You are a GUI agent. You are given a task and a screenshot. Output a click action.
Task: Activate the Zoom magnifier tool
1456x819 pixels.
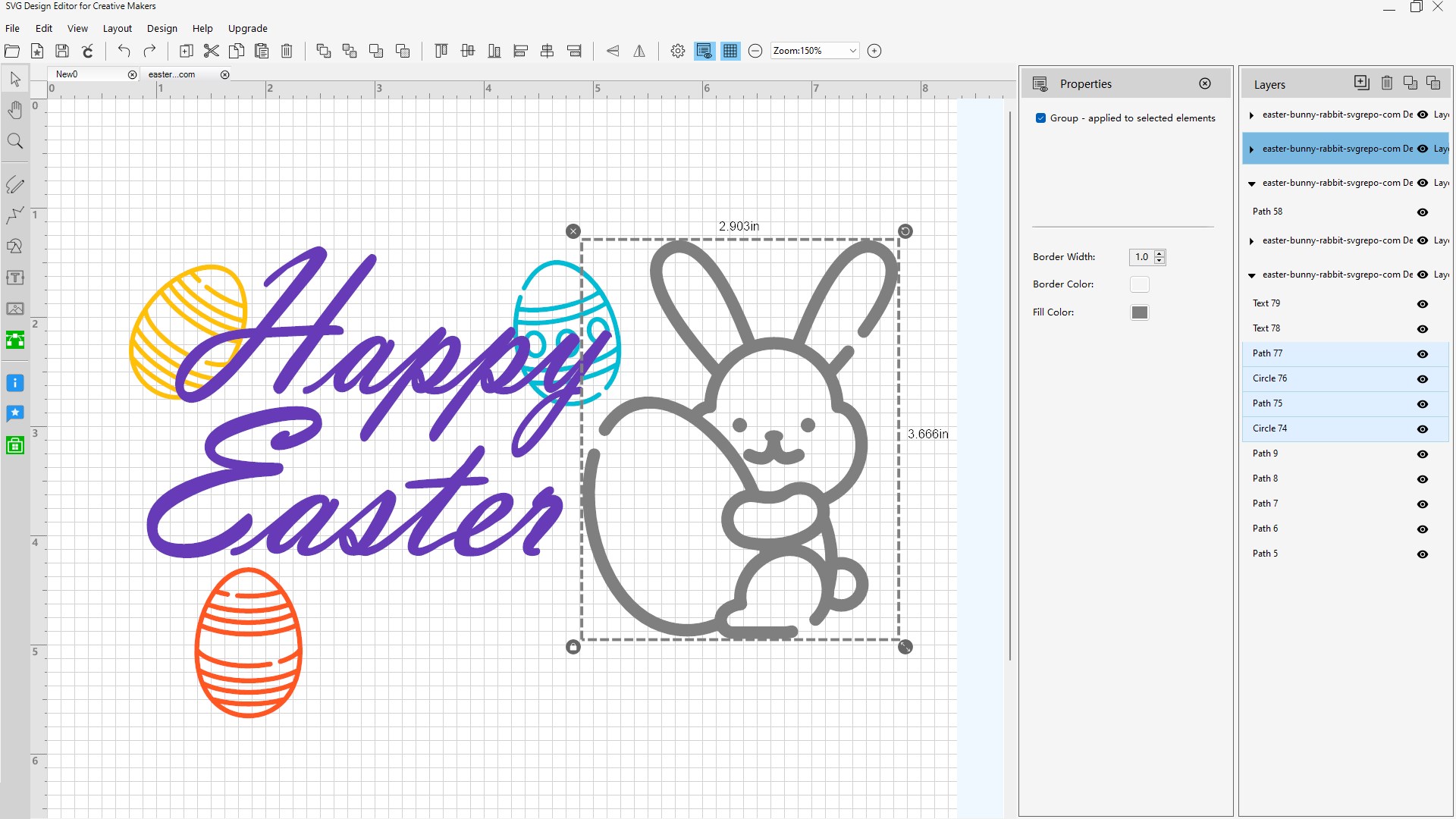[x=15, y=141]
